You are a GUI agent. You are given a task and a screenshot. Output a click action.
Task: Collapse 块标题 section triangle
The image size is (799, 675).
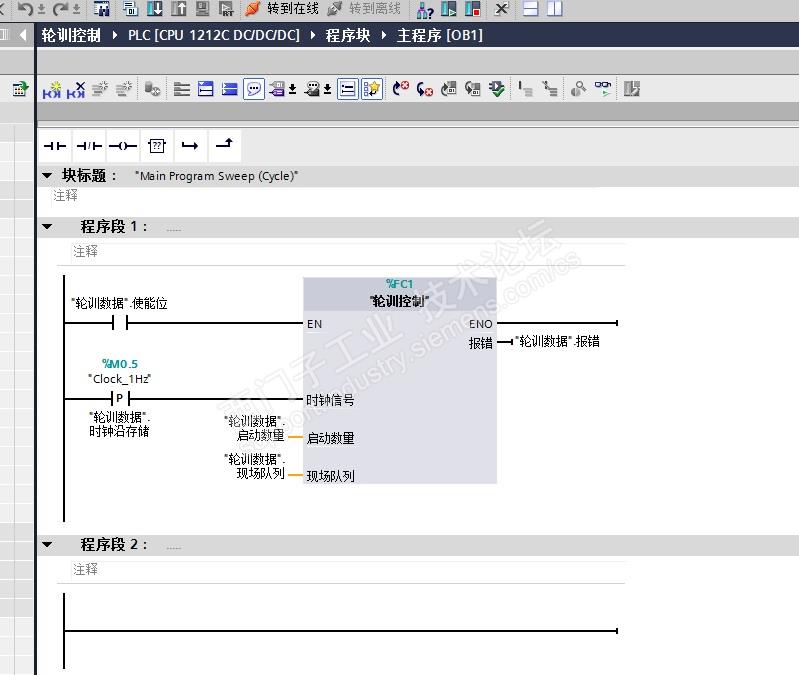click(47, 175)
